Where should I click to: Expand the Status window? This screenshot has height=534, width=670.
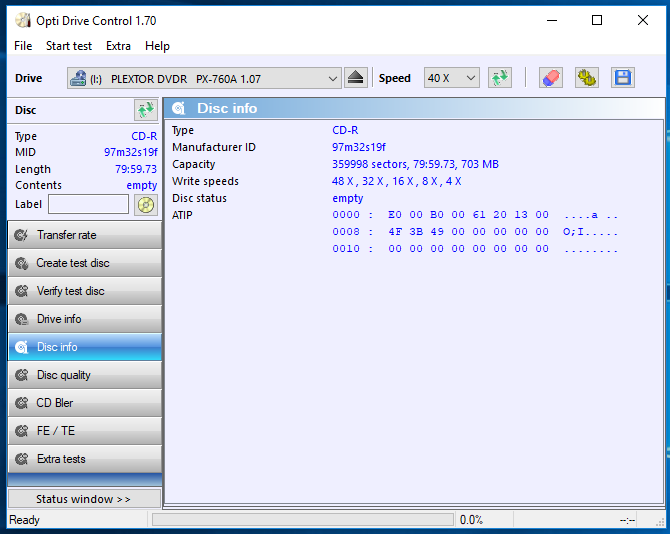(x=85, y=499)
